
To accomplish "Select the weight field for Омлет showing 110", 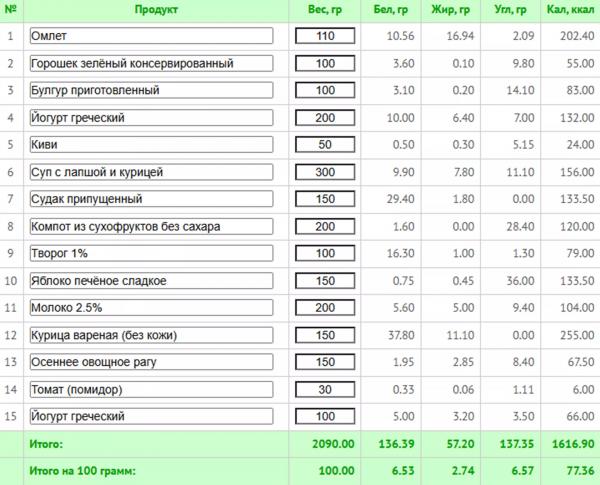I will click(x=325, y=36).
